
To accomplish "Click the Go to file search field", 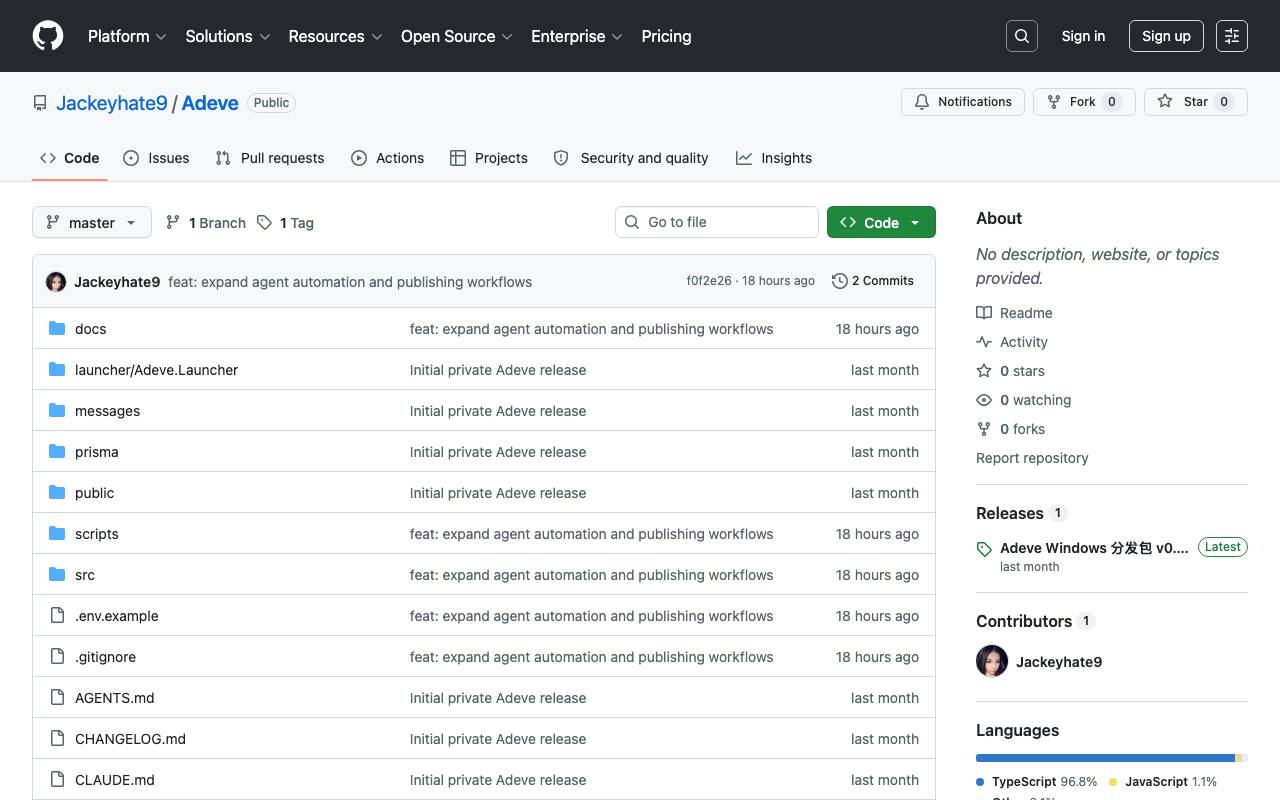I will [x=717, y=222].
